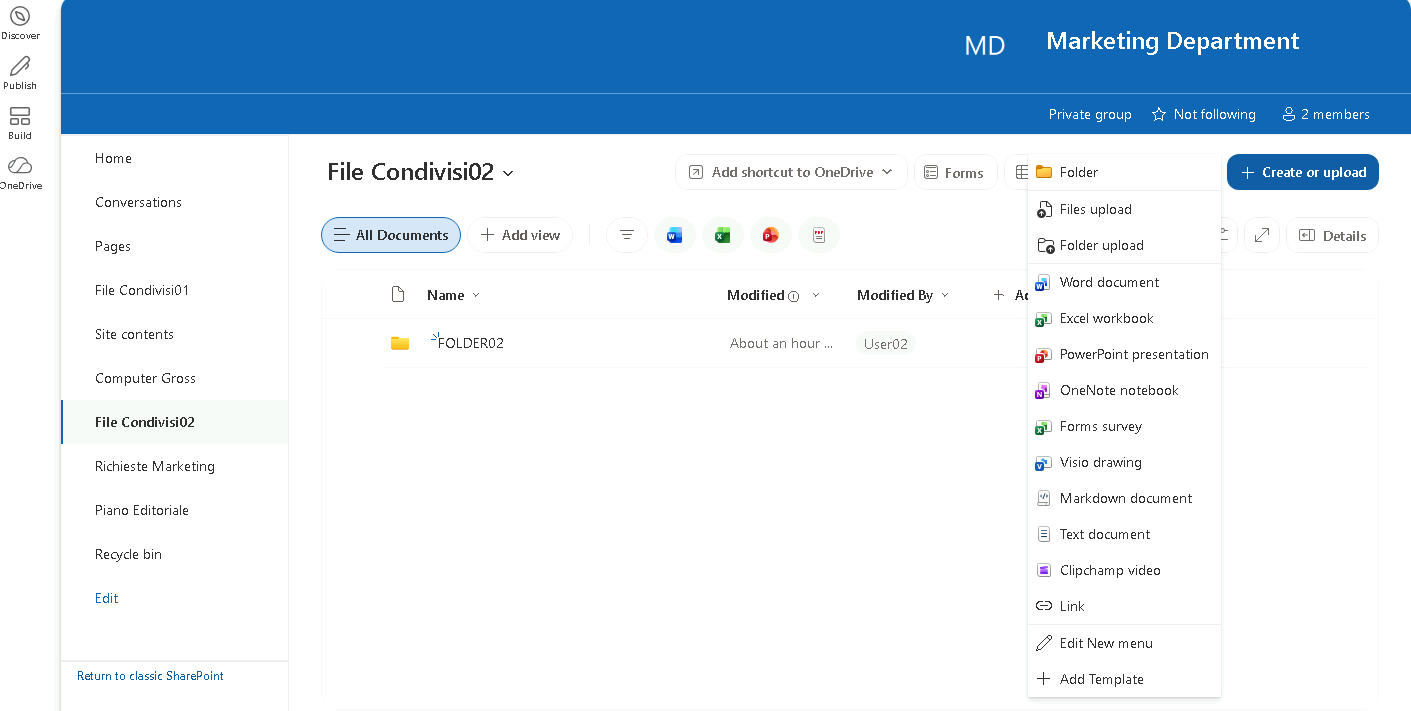Viewport: 1411px width, 711px height.
Task: Open the Name column dropdown
Action: point(476,295)
